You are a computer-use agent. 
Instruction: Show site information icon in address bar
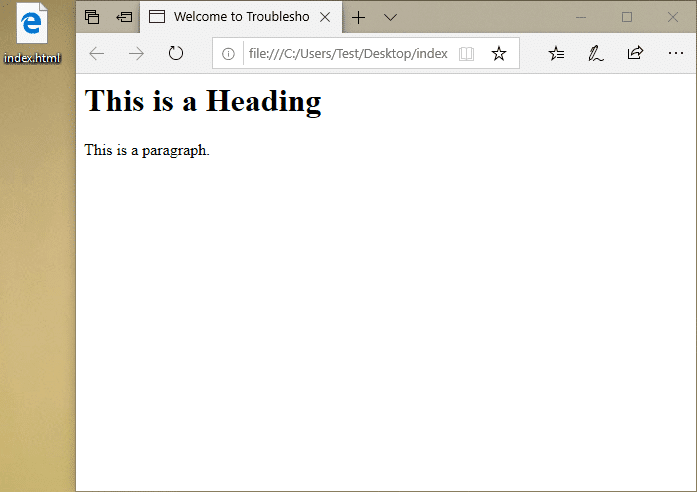coord(228,54)
